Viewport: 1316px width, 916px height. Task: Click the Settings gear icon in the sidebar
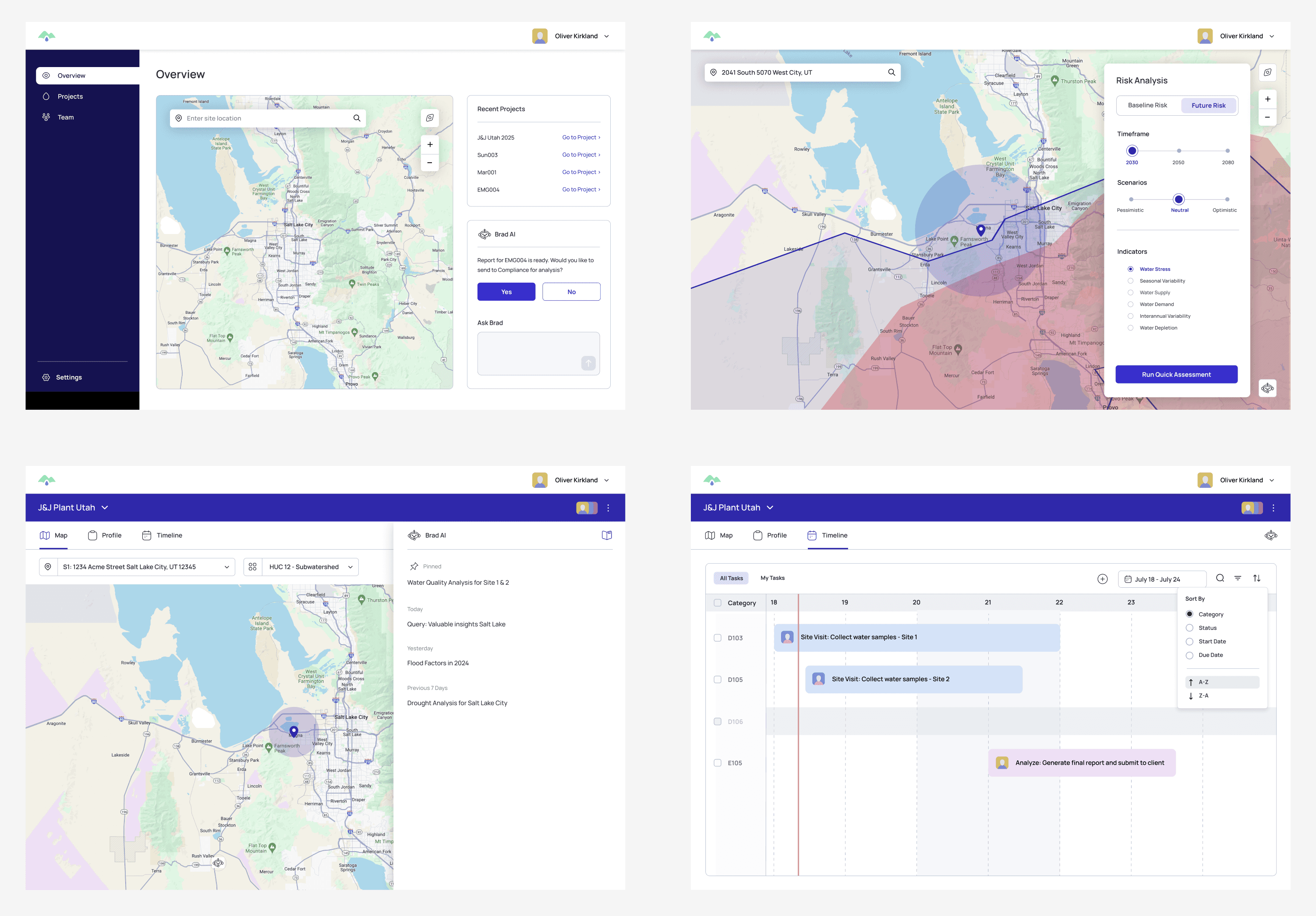pyautogui.click(x=46, y=377)
